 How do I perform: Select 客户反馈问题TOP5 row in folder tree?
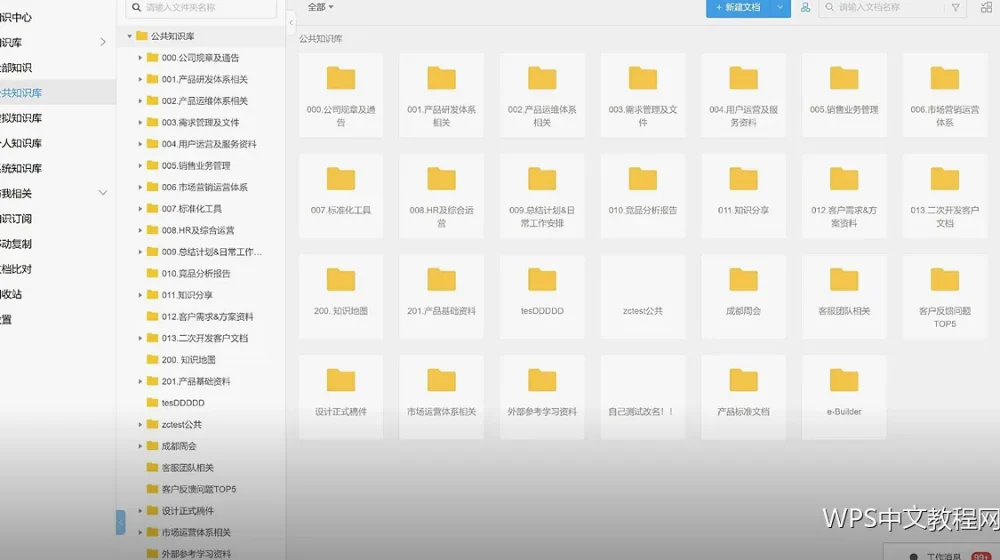[201, 489]
